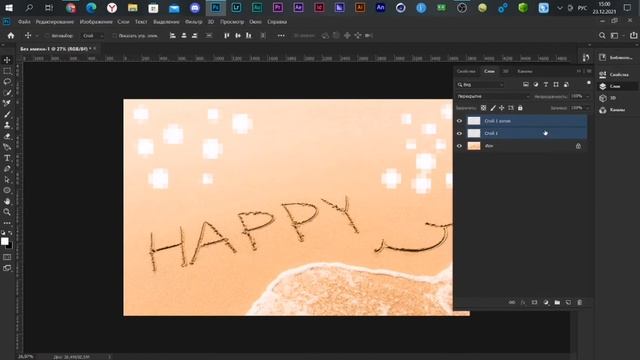Open the Изображение menu
Viewport: 640px width, 360px height.
96,22
